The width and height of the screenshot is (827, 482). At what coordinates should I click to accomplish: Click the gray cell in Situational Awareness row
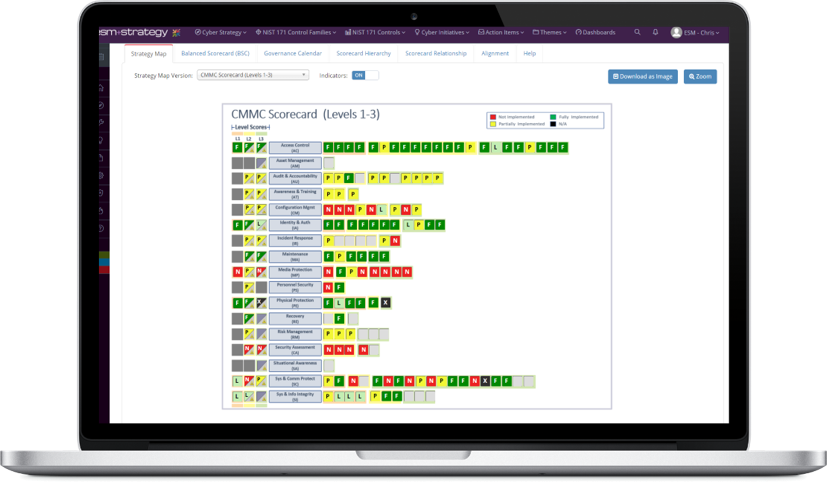click(x=329, y=365)
